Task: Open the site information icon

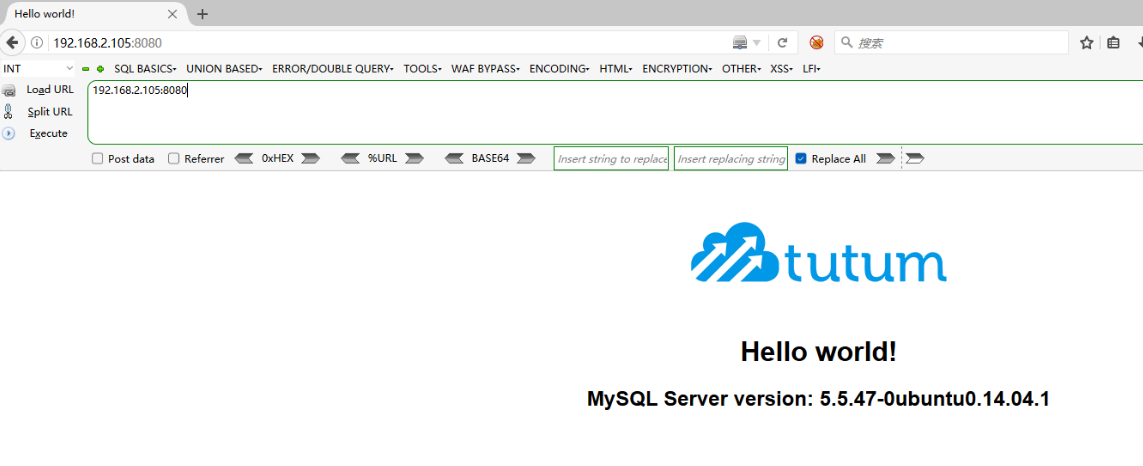Action: [x=37, y=43]
